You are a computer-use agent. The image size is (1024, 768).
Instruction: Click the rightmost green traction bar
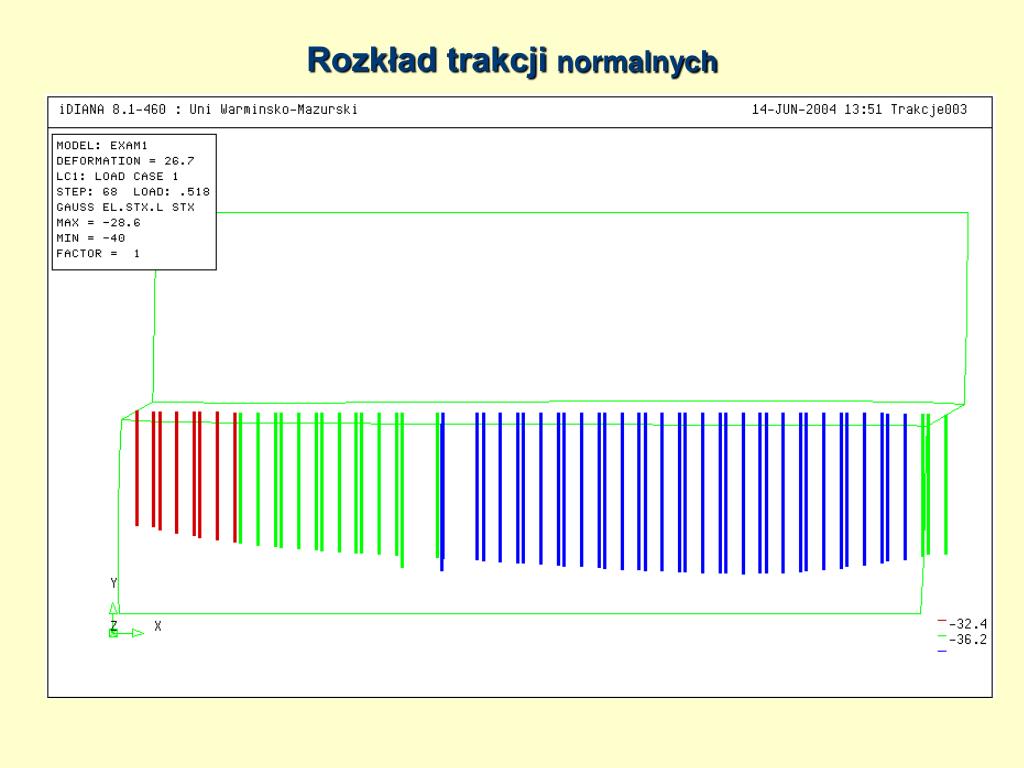click(946, 484)
